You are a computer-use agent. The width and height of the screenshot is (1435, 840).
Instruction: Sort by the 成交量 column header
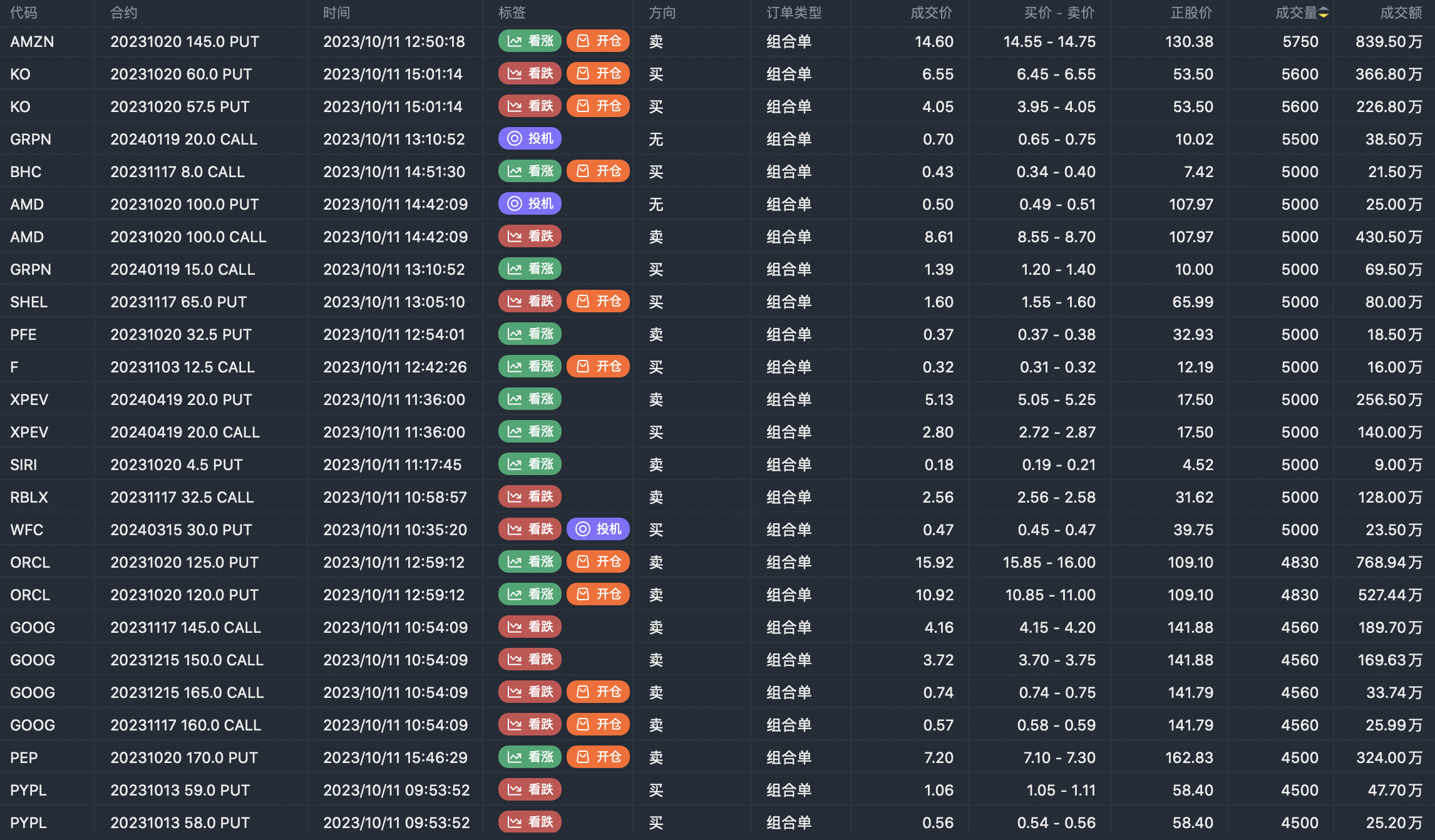1296,13
